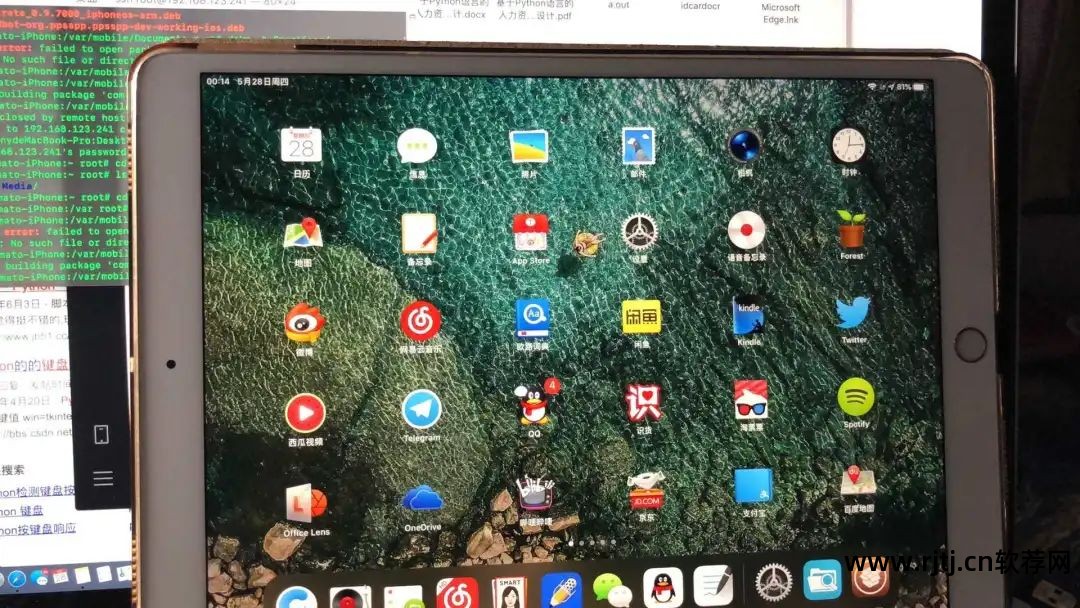This screenshot has width=1080, height=608.
Task: Open the Settings gear in the dock
Action: pos(773,583)
